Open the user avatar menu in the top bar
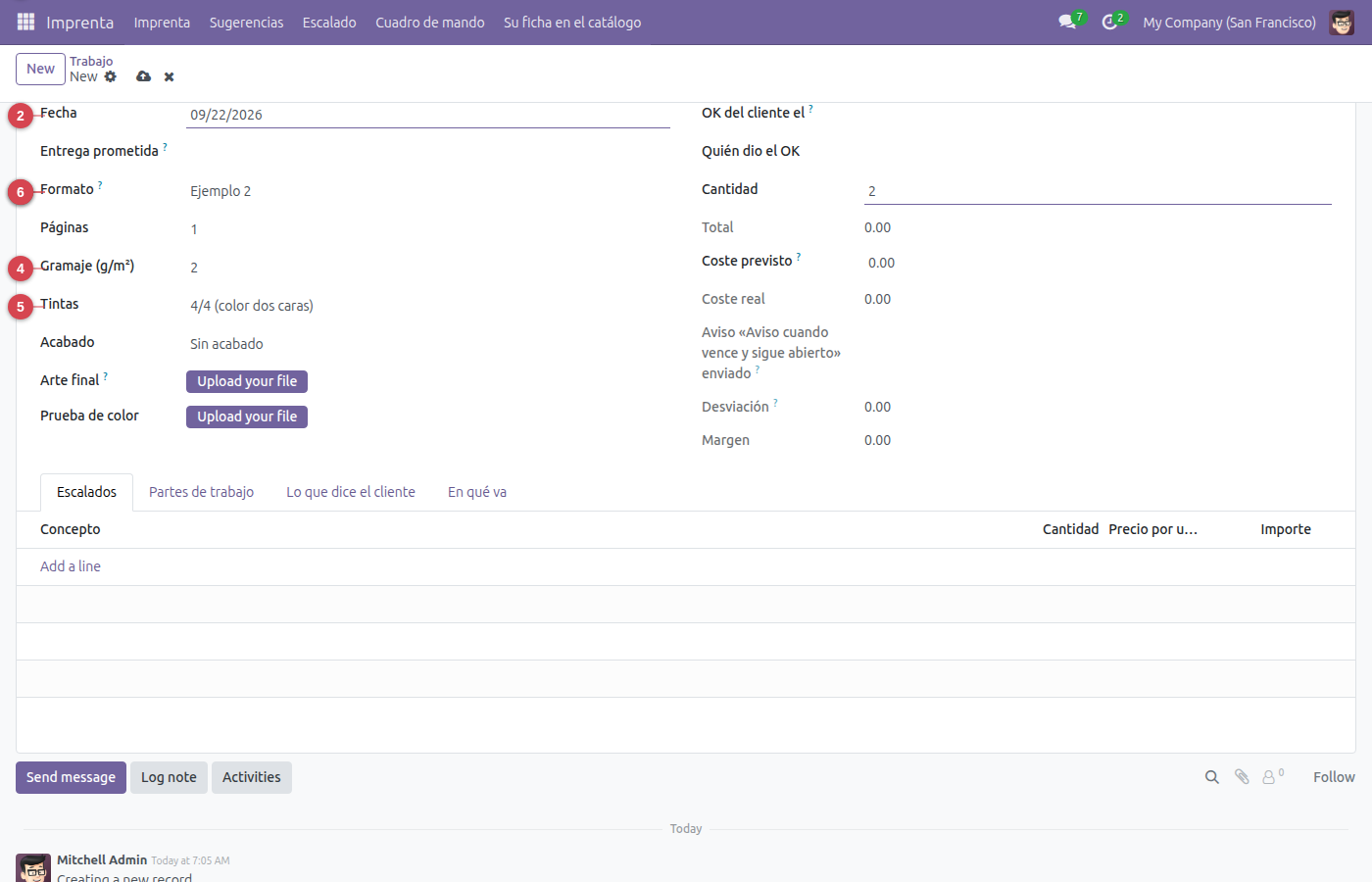This screenshot has width=1372, height=882. [x=1342, y=22]
